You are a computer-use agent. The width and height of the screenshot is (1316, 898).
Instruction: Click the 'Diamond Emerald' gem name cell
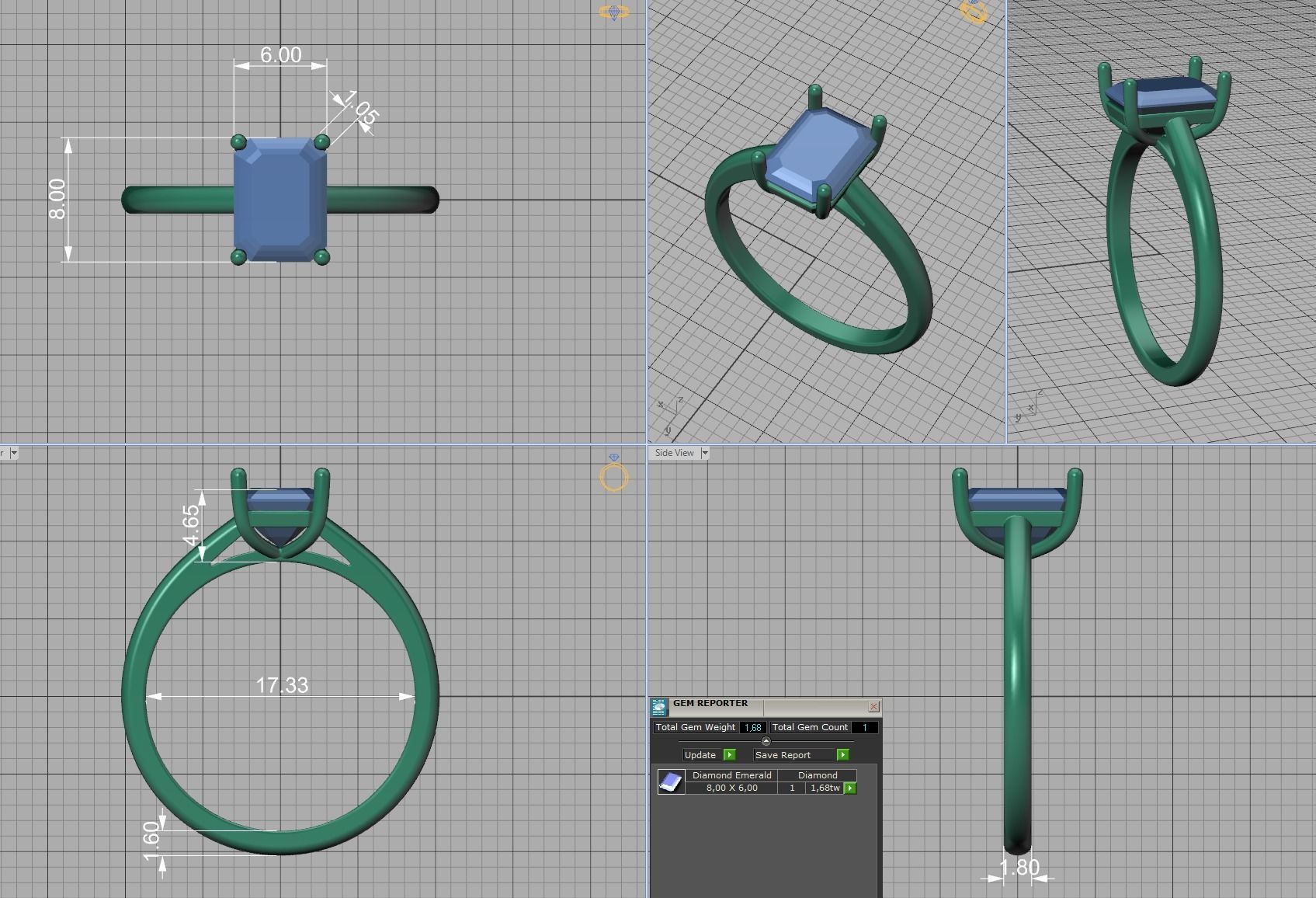coord(731,775)
